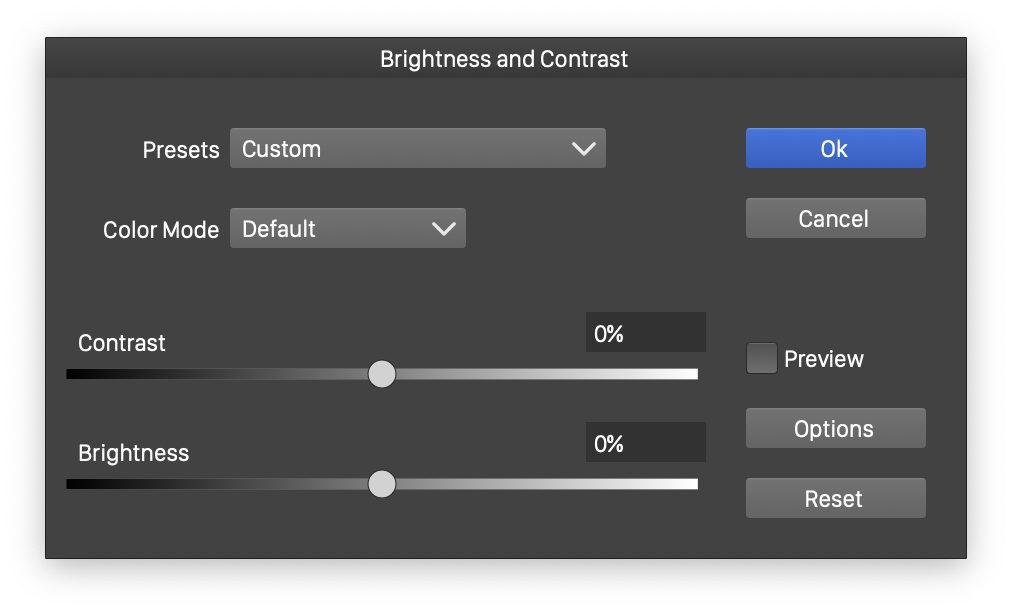Click the chevron arrow of Color Mode dropdown
The width and height of the screenshot is (1012, 612).
click(x=443, y=229)
